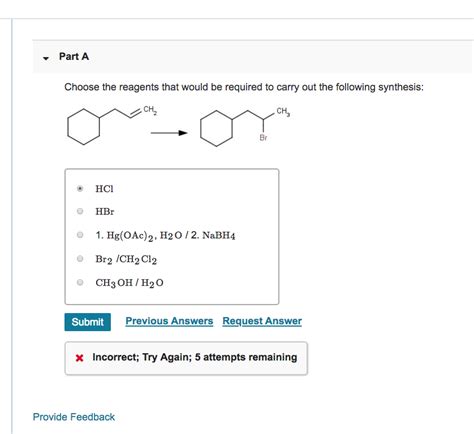Click the Incorrect; Try Again message box
The height and width of the screenshot is (434, 474).
click(186, 358)
